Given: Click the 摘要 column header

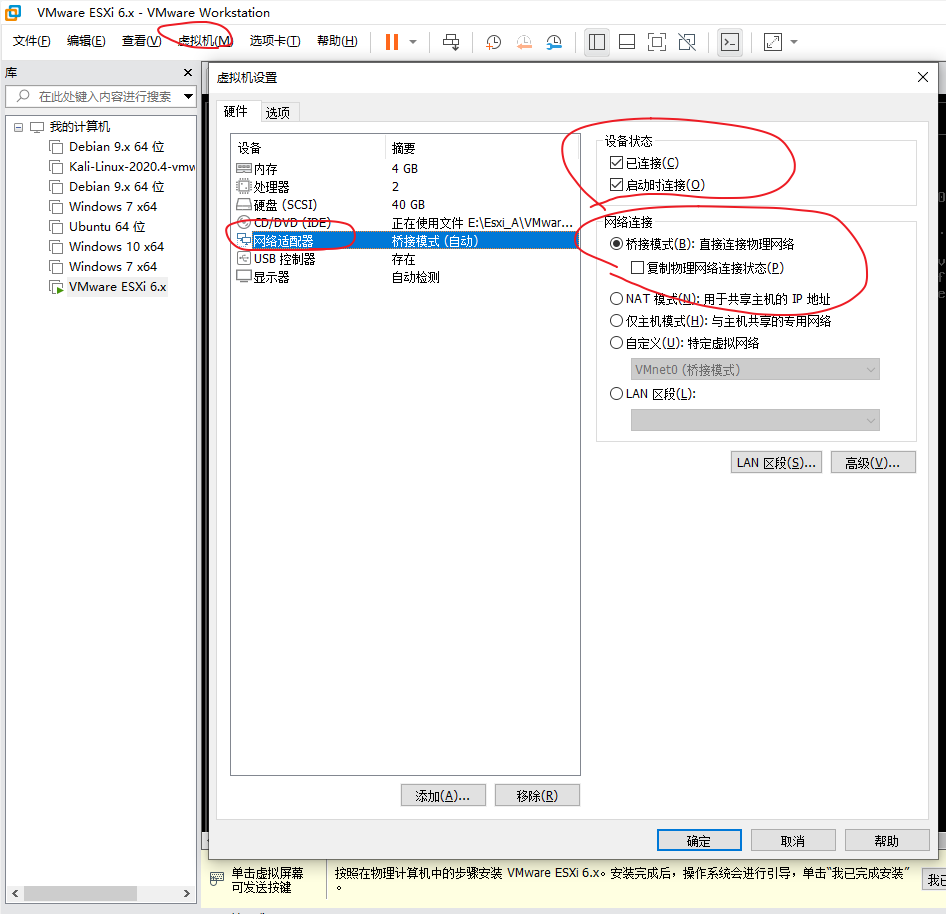Looking at the screenshot, I should [482, 148].
